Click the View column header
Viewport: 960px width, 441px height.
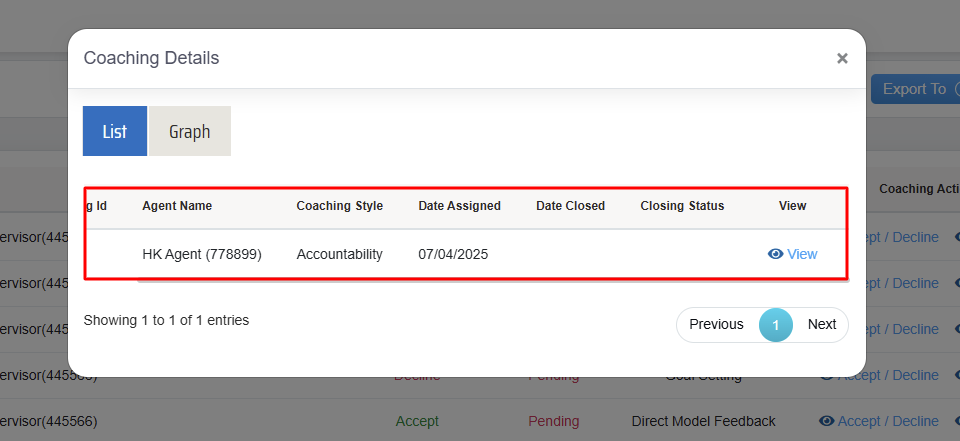(x=792, y=206)
